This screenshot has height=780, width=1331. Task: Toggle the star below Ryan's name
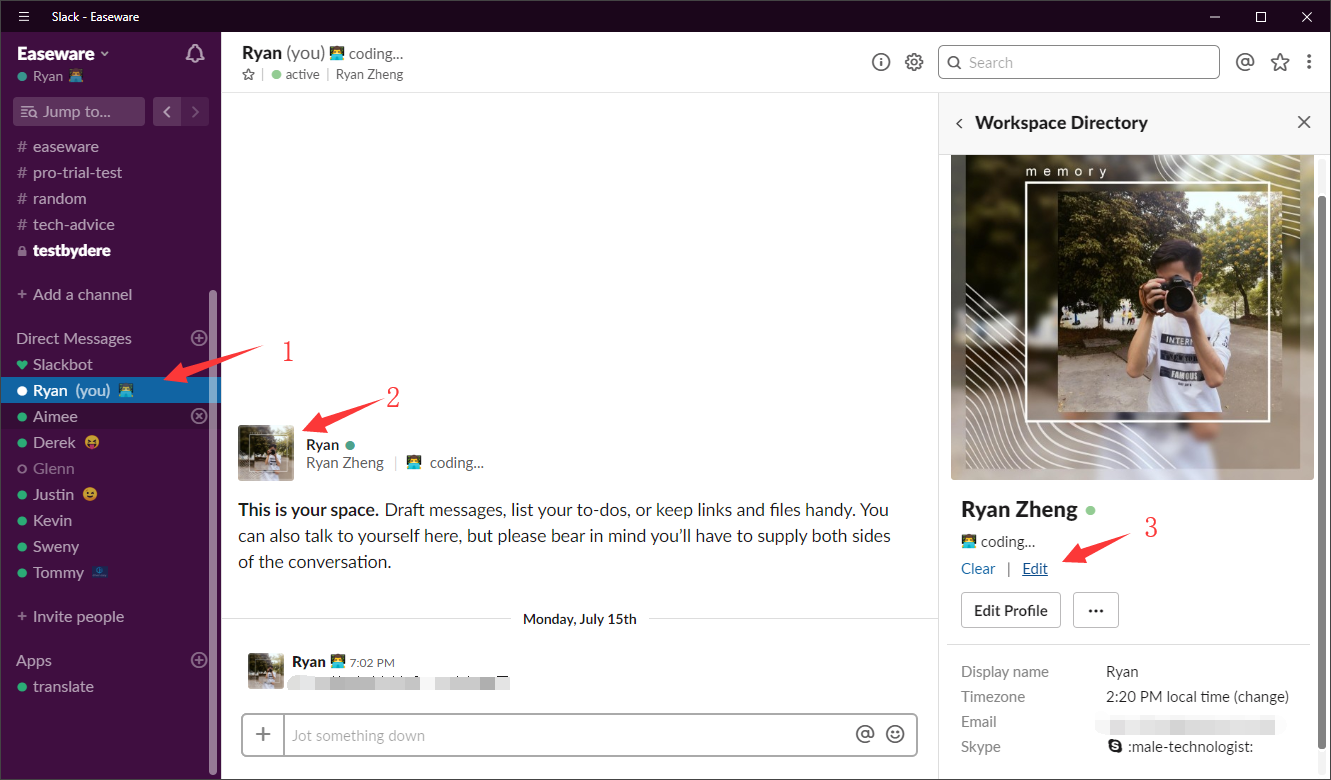point(247,73)
